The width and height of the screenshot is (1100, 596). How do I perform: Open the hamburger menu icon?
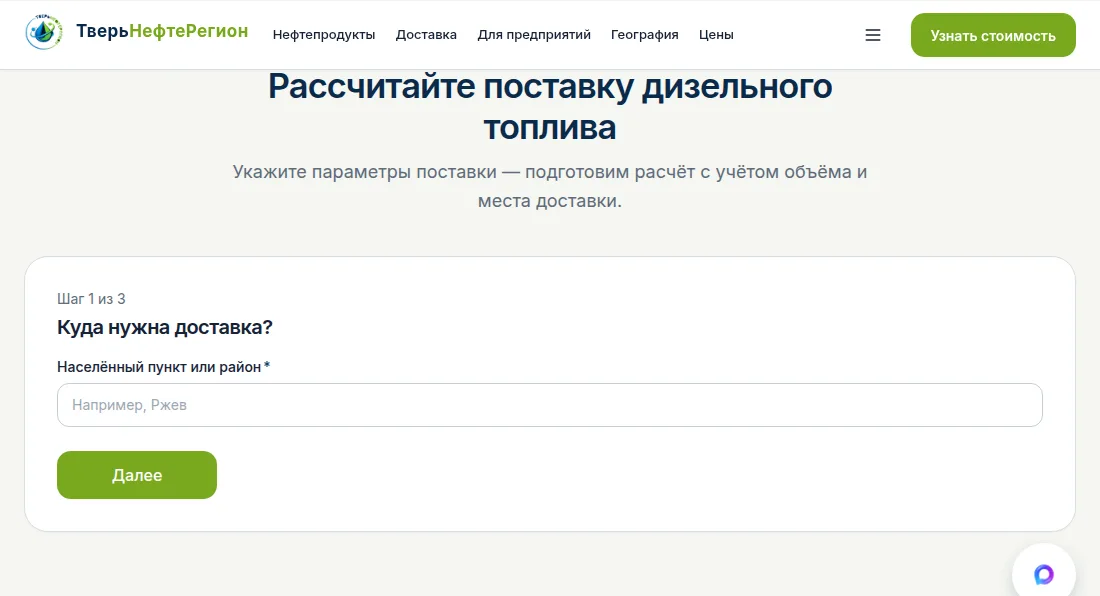tap(873, 35)
